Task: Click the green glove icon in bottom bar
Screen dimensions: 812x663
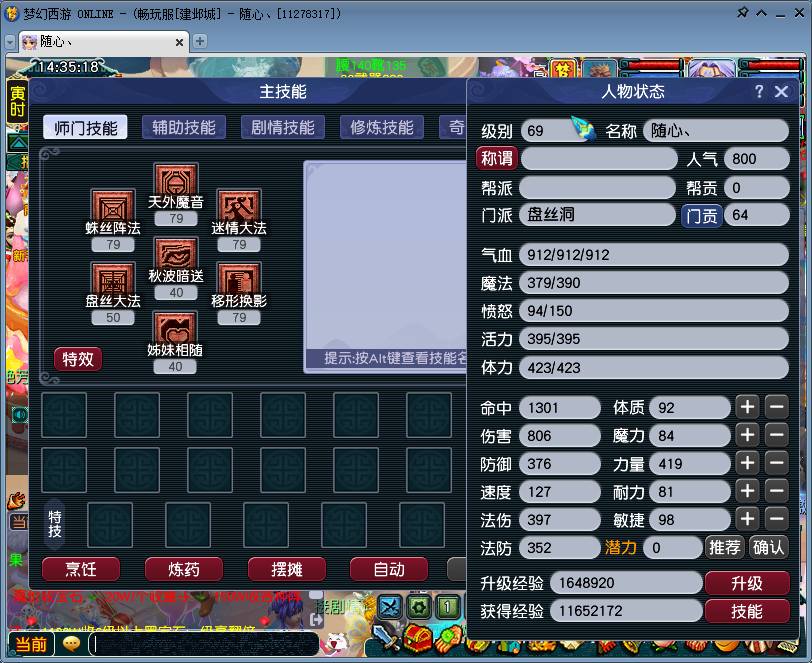Action: (x=448, y=638)
